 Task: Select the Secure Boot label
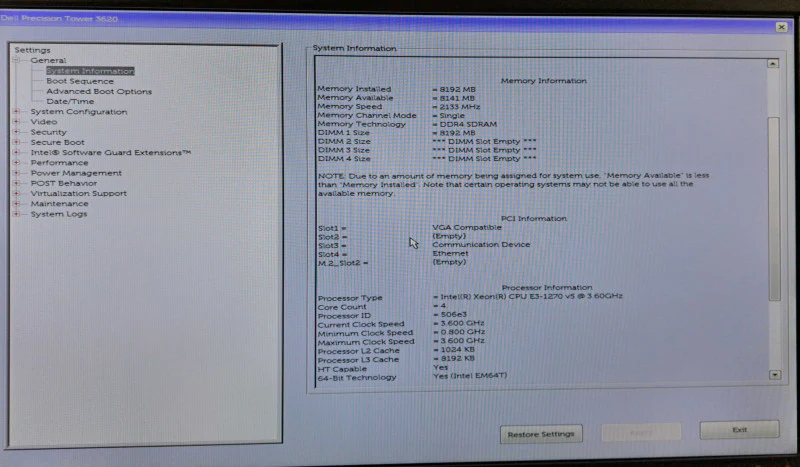[x=58, y=142]
